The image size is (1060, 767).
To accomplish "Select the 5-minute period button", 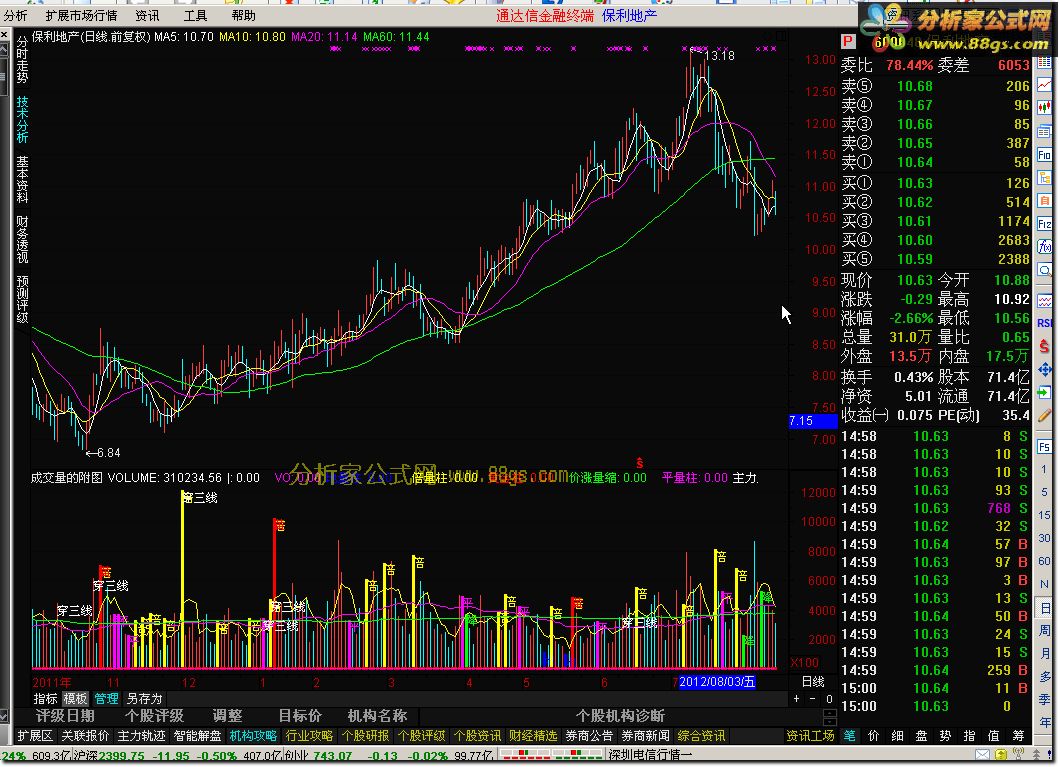I will click(x=1044, y=492).
